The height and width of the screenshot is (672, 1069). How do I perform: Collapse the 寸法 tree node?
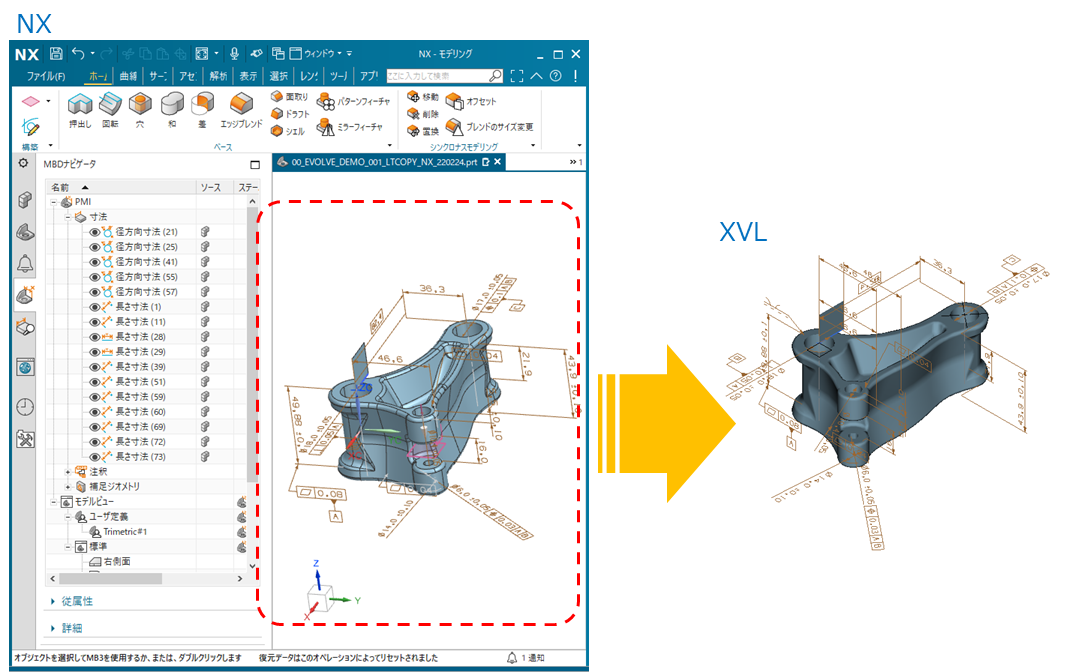[x=67, y=217]
